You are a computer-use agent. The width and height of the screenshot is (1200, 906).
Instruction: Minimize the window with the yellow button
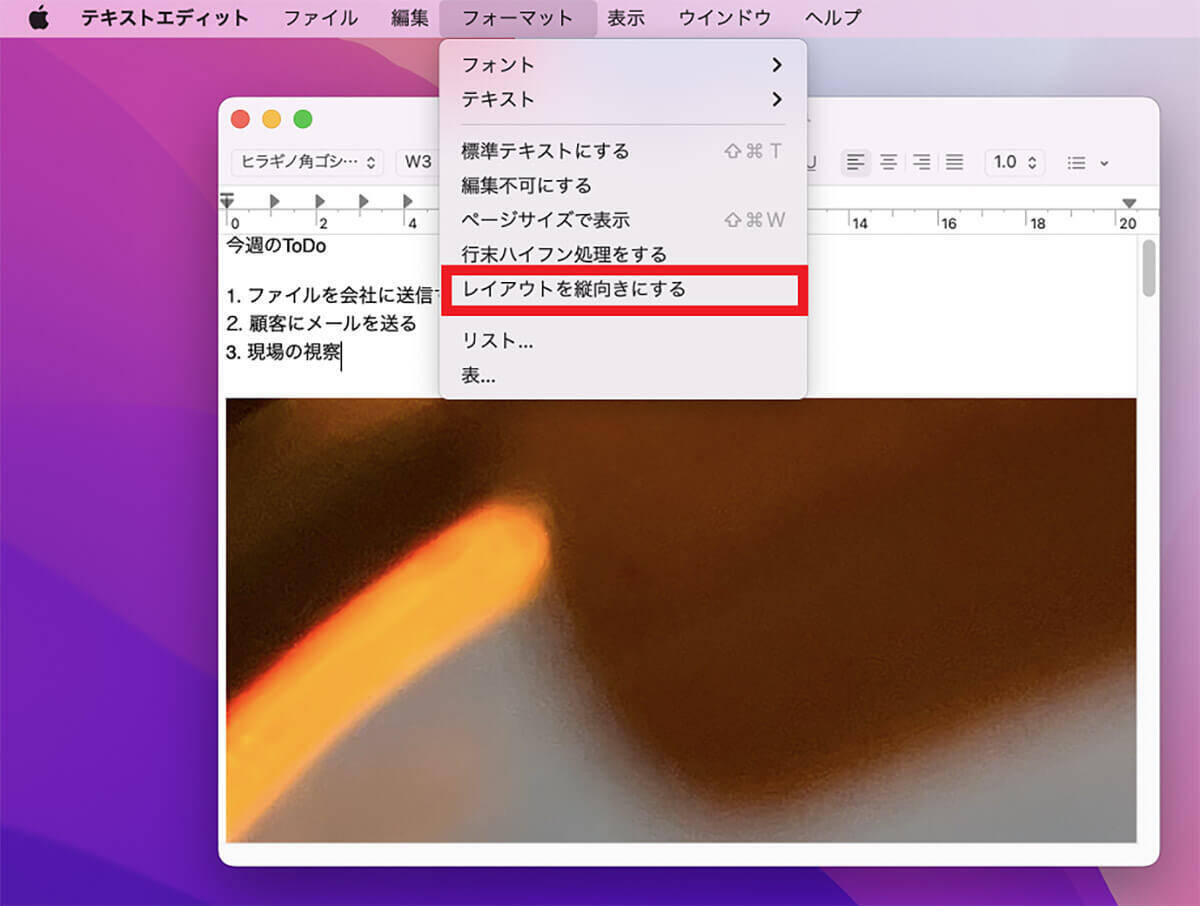(271, 119)
